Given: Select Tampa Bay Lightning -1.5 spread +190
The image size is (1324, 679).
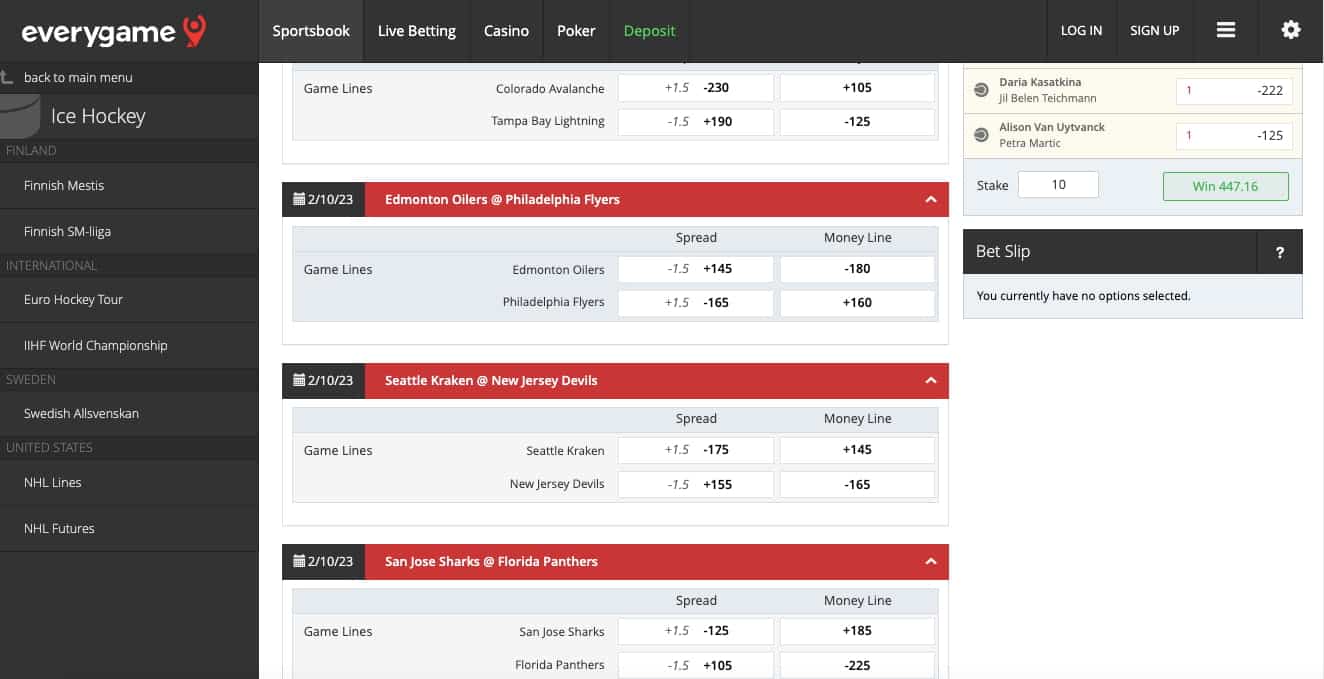Looking at the screenshot, I should [x=696, y=122].
